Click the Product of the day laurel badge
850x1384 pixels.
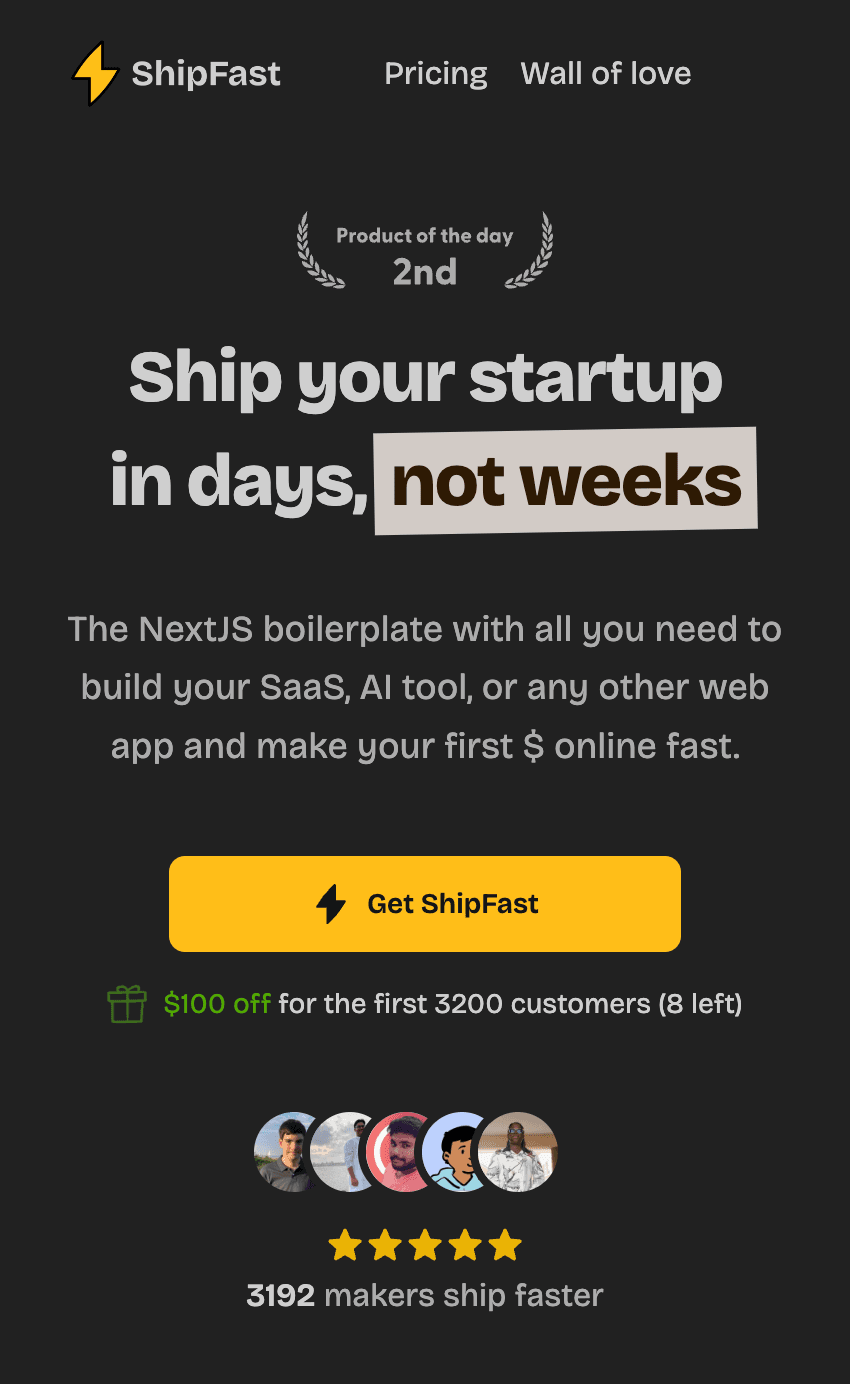click(424, 250)
